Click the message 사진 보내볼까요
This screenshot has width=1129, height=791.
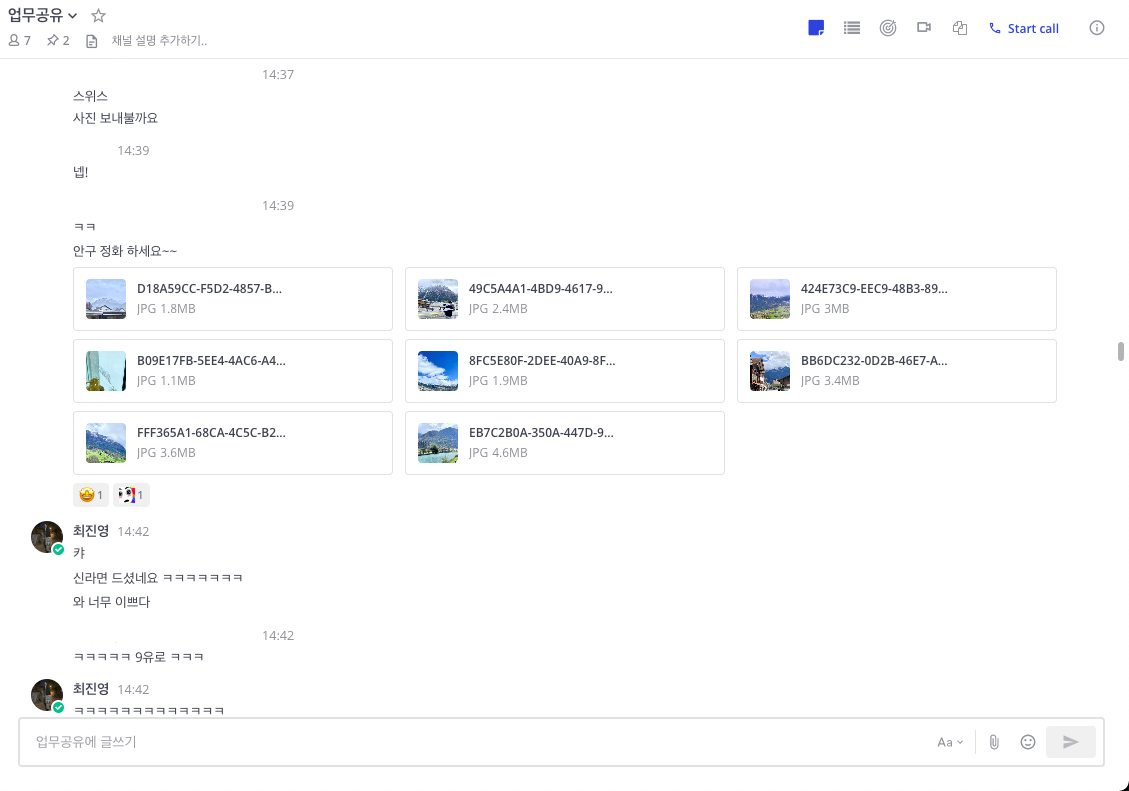click(115, 118)
